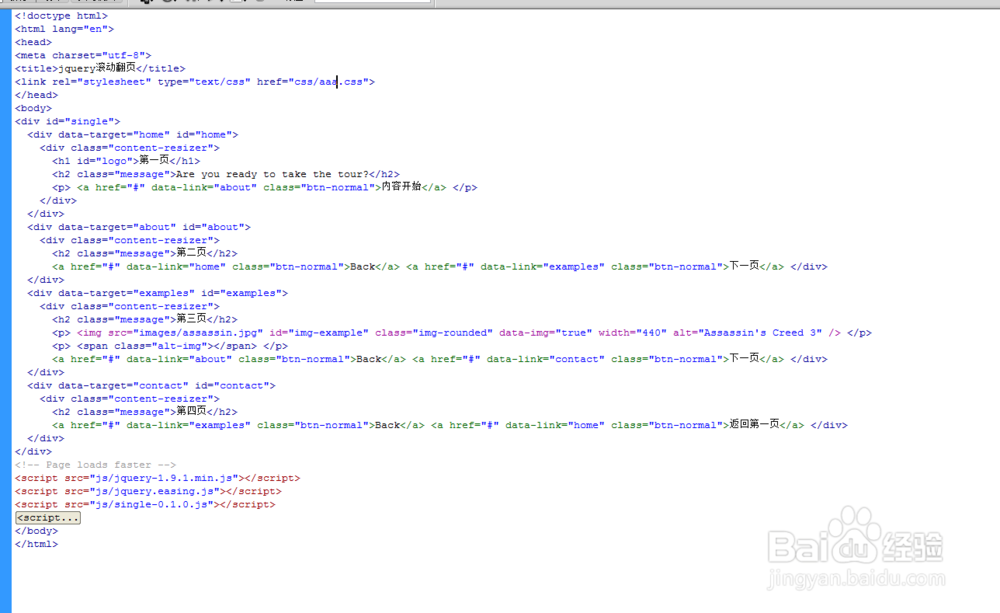Image resolution: width=1000 pixels, height=613 pixels.
Task: Click the <div data-target="contact" id="contact"> line
Action: pyautogui.click(x=151, y=386)
